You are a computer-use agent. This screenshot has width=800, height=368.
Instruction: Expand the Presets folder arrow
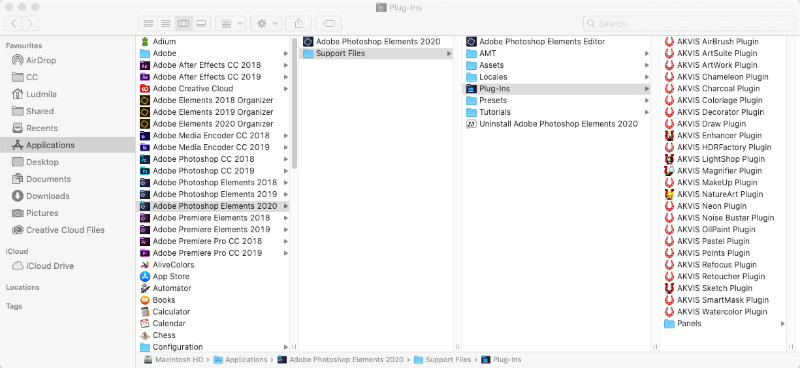click(x=646, y=100)
